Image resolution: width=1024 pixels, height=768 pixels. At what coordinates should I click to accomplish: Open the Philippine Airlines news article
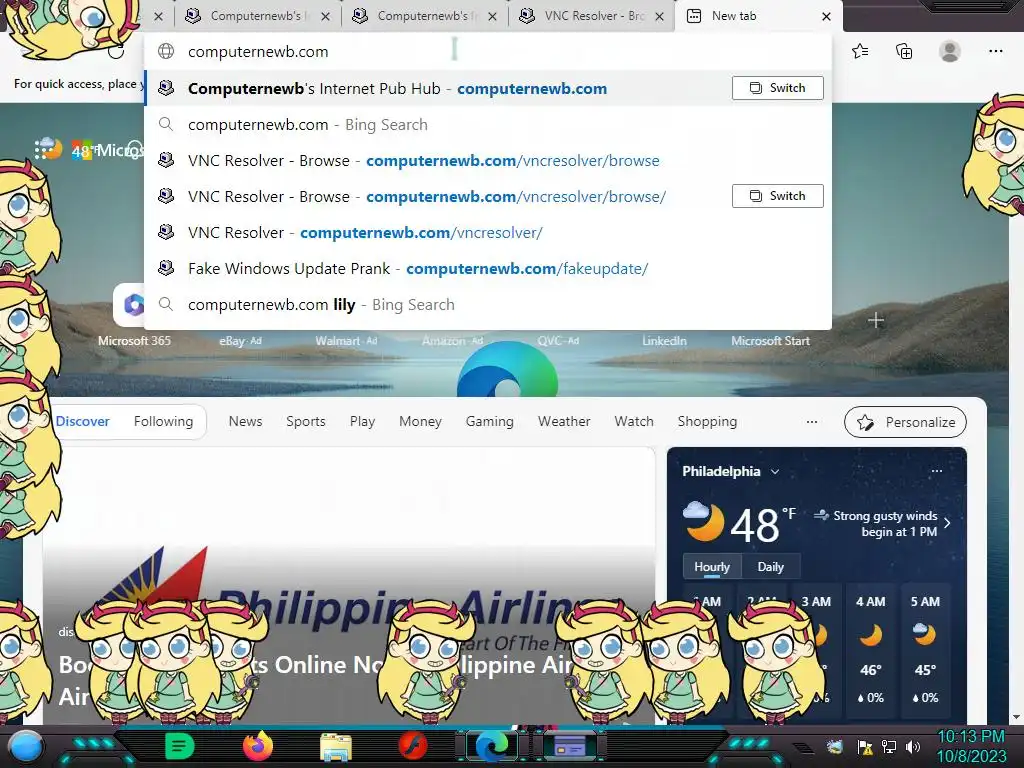pyautogui.click(x=349, y=586)
